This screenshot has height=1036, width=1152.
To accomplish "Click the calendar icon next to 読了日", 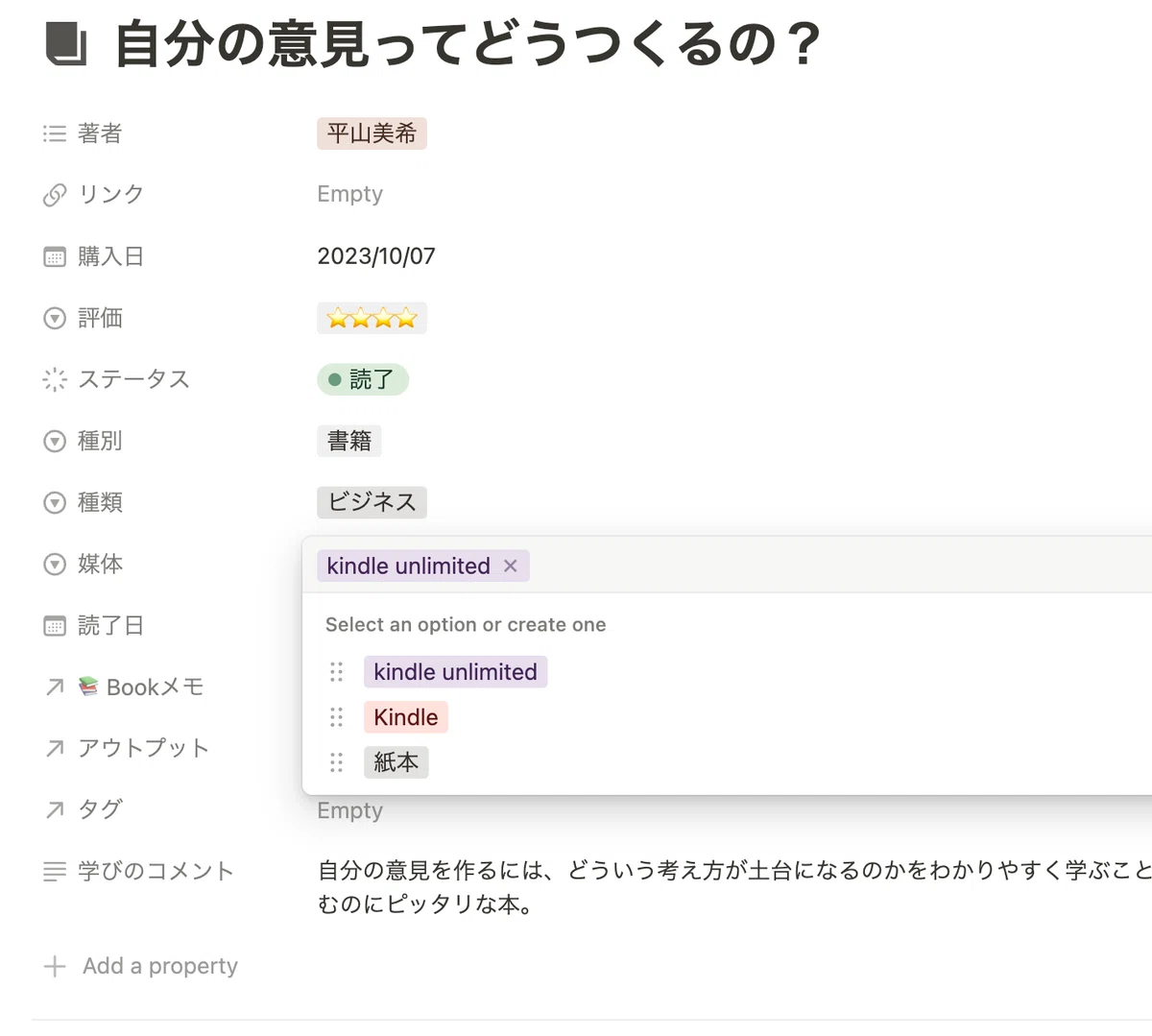I will [55, 625].
